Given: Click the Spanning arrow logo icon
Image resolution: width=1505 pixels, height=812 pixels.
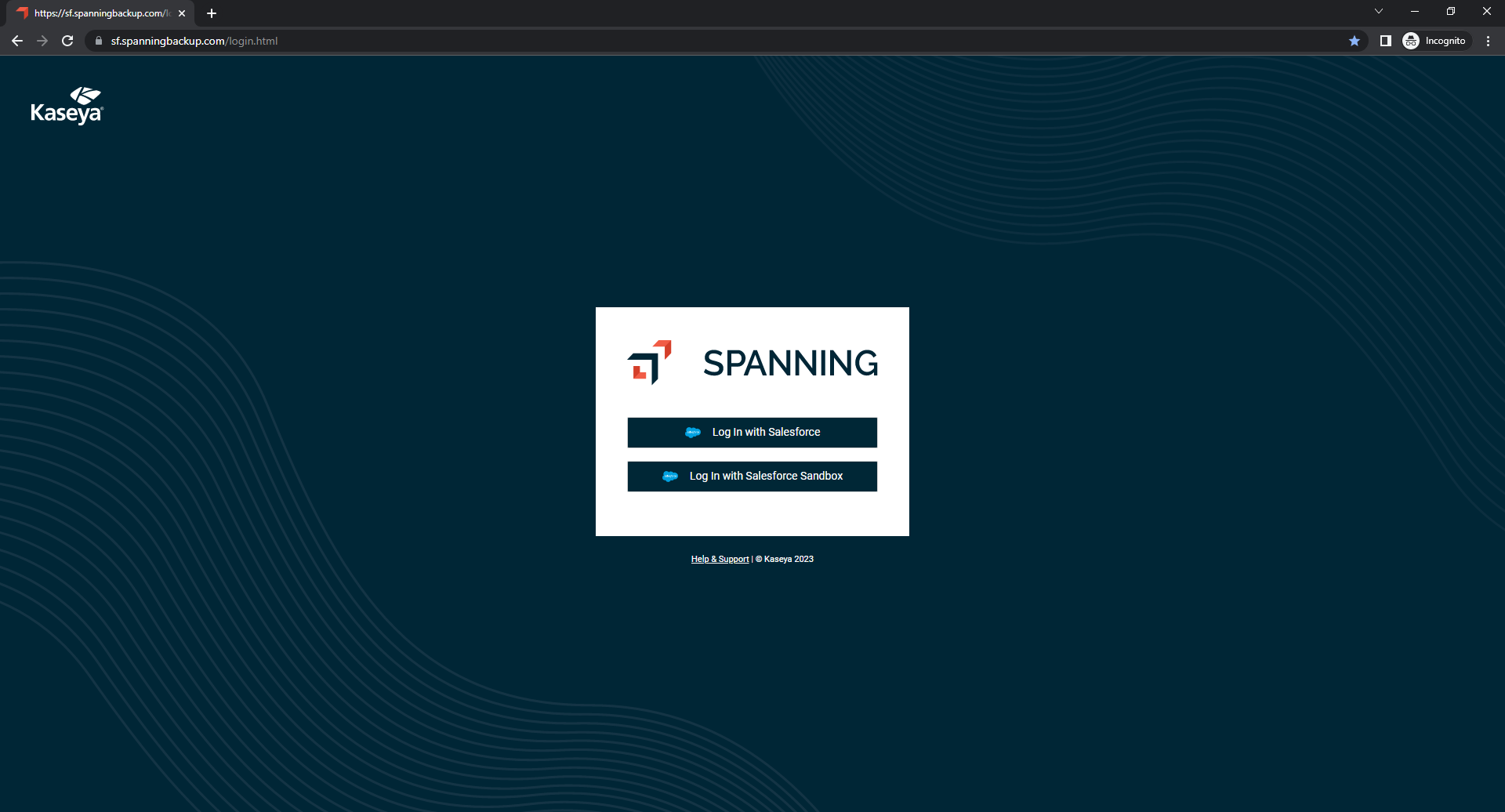Looking at the screenshot, I should 650,362.
